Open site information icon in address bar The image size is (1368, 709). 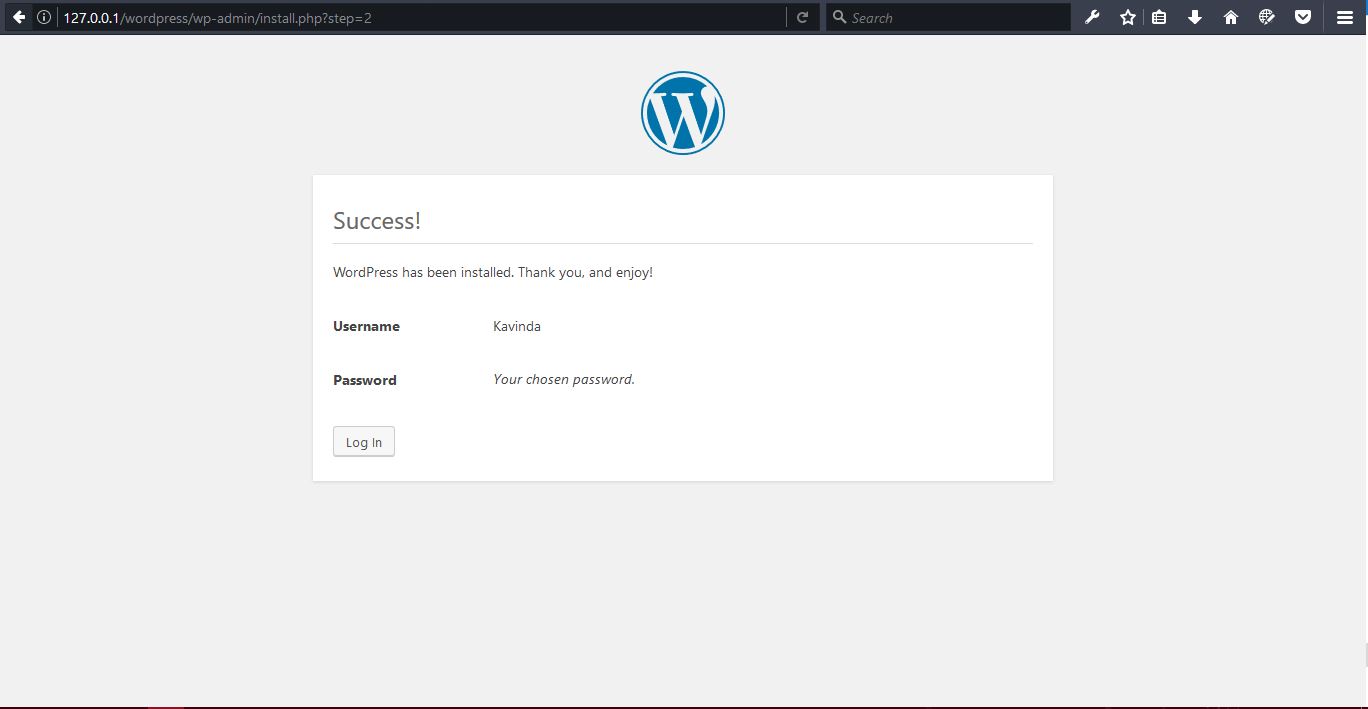(x=44, y=17)
